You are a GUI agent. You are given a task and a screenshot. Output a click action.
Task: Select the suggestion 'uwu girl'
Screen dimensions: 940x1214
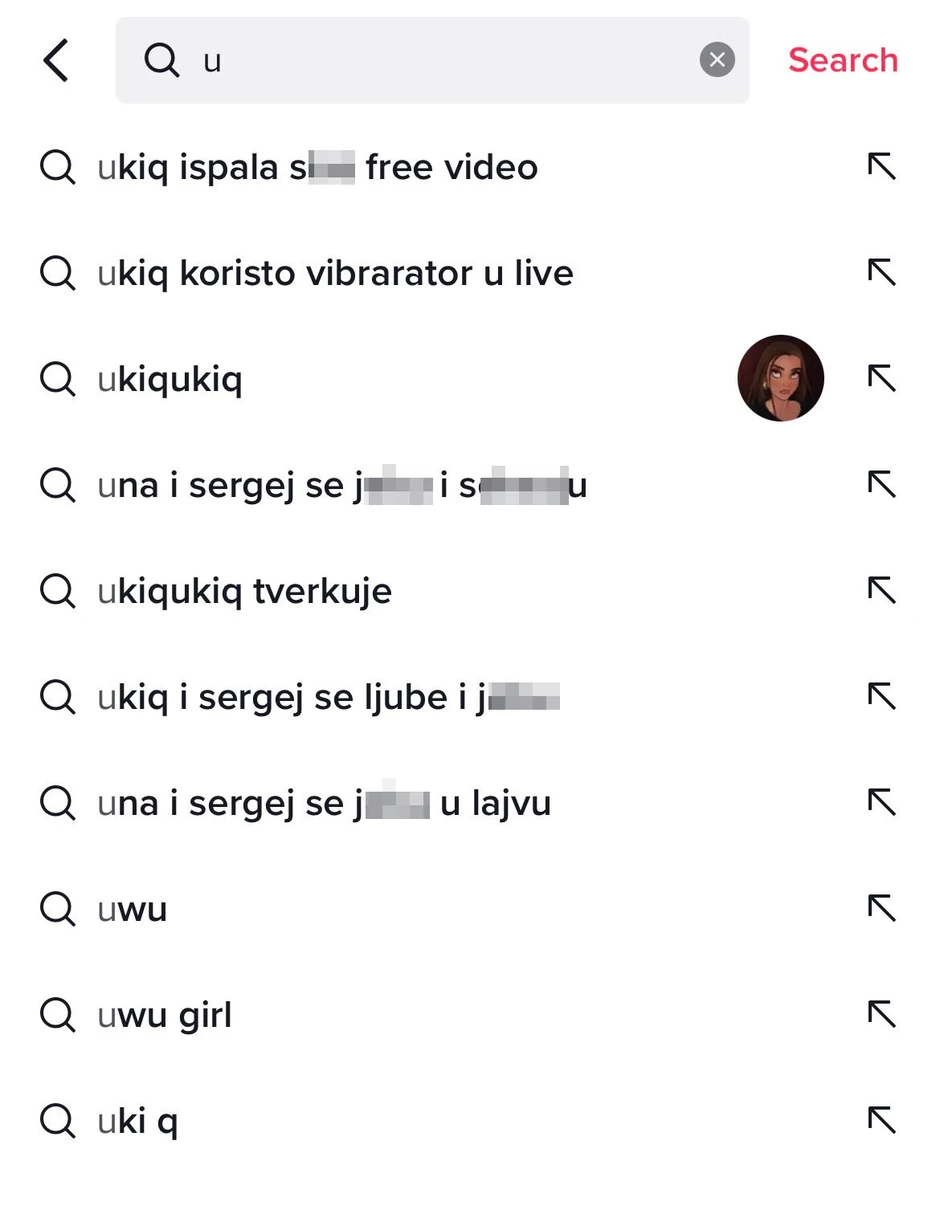point(165,1014)
